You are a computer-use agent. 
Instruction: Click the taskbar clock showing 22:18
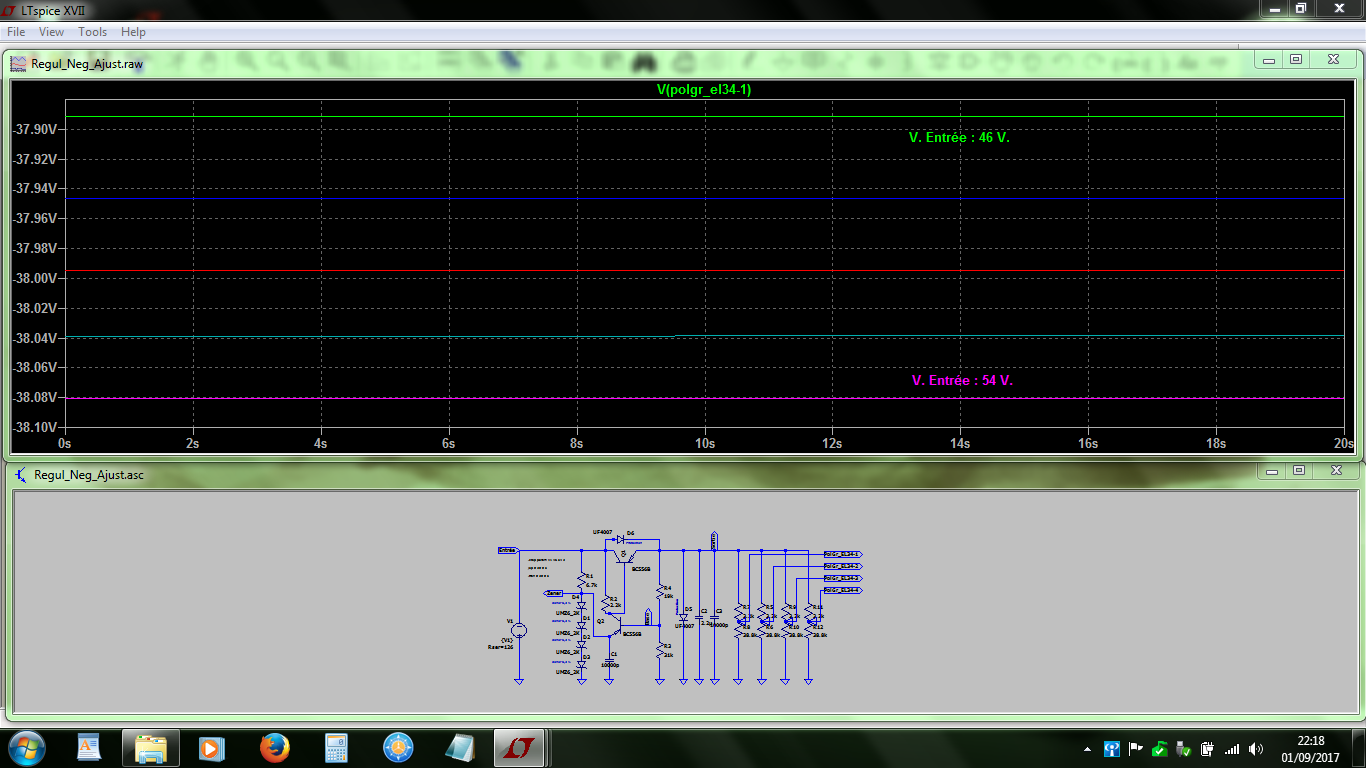1310,748
